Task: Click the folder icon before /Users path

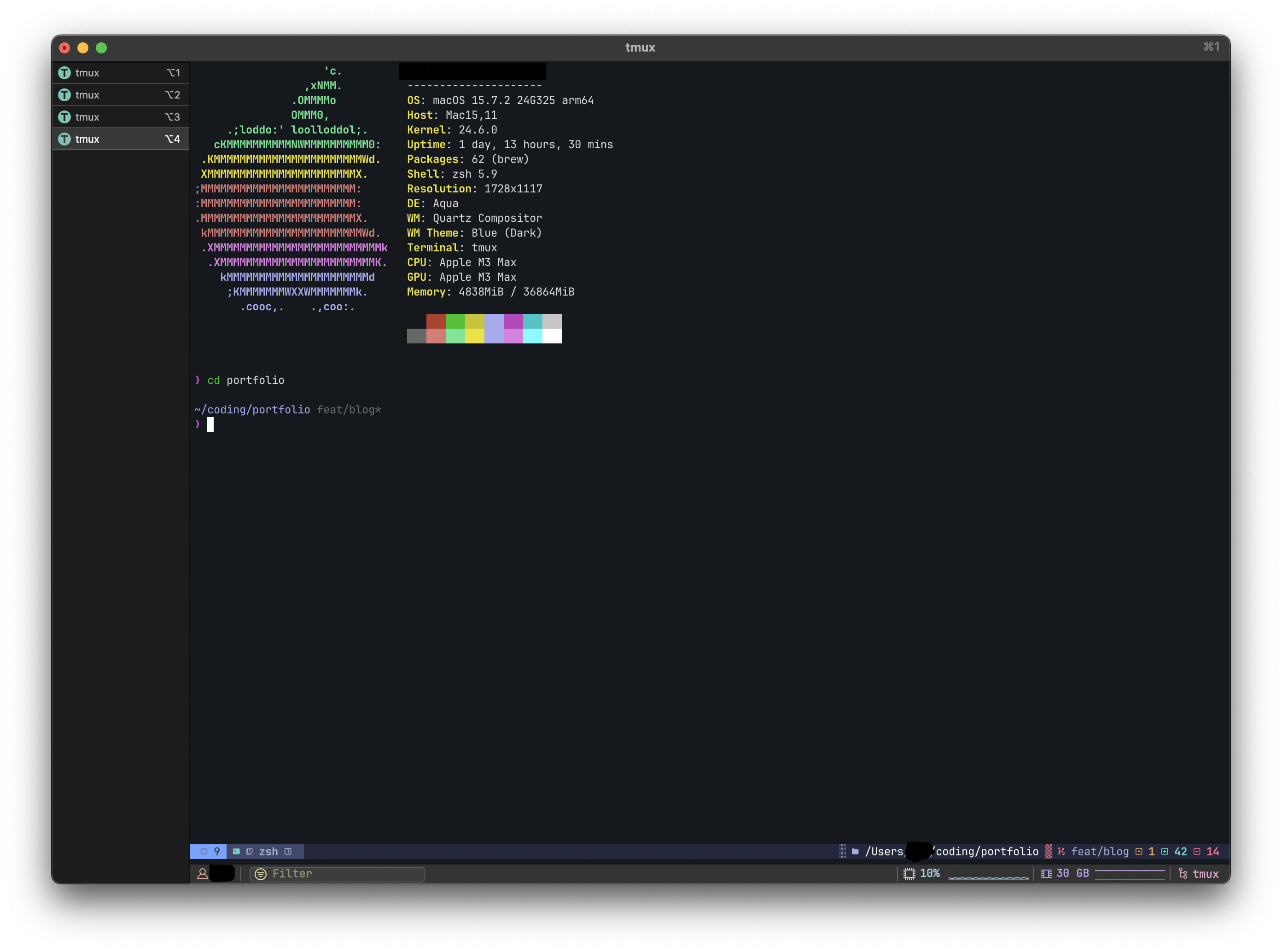Action: (856, 851)
